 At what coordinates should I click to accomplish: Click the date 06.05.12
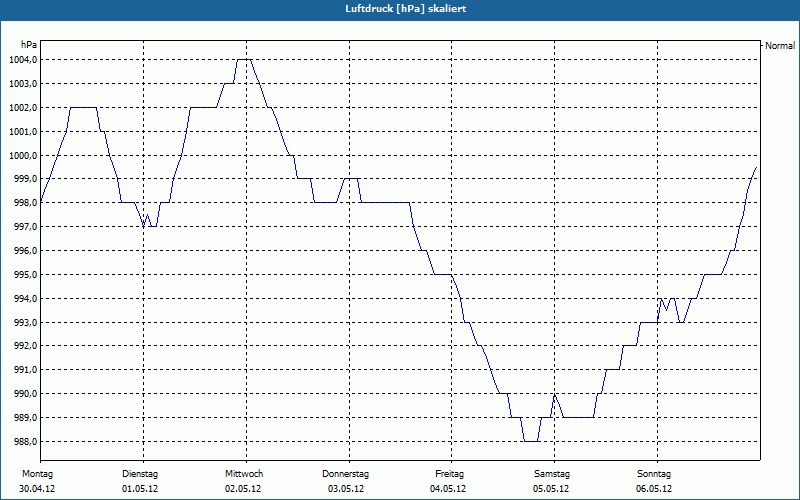[x=654, y=489]
